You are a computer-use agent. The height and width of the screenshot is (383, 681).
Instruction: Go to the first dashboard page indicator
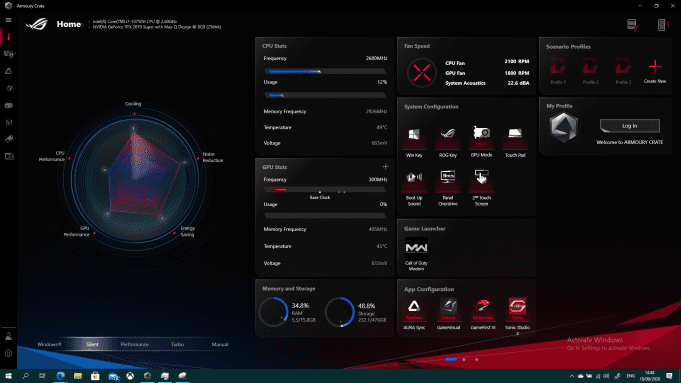[x=451, y=360]
